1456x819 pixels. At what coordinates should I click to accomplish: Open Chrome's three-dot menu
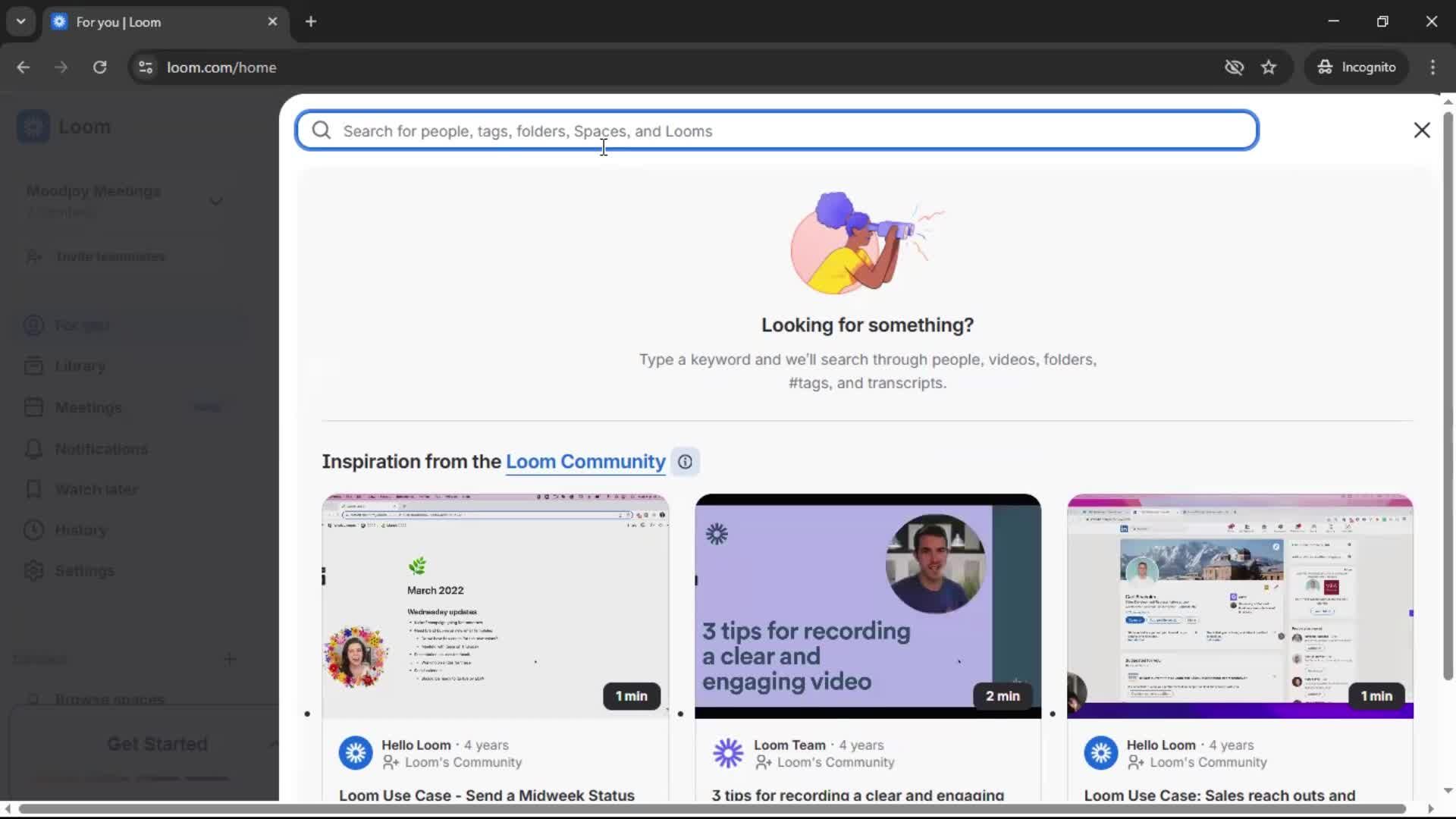1432,67
